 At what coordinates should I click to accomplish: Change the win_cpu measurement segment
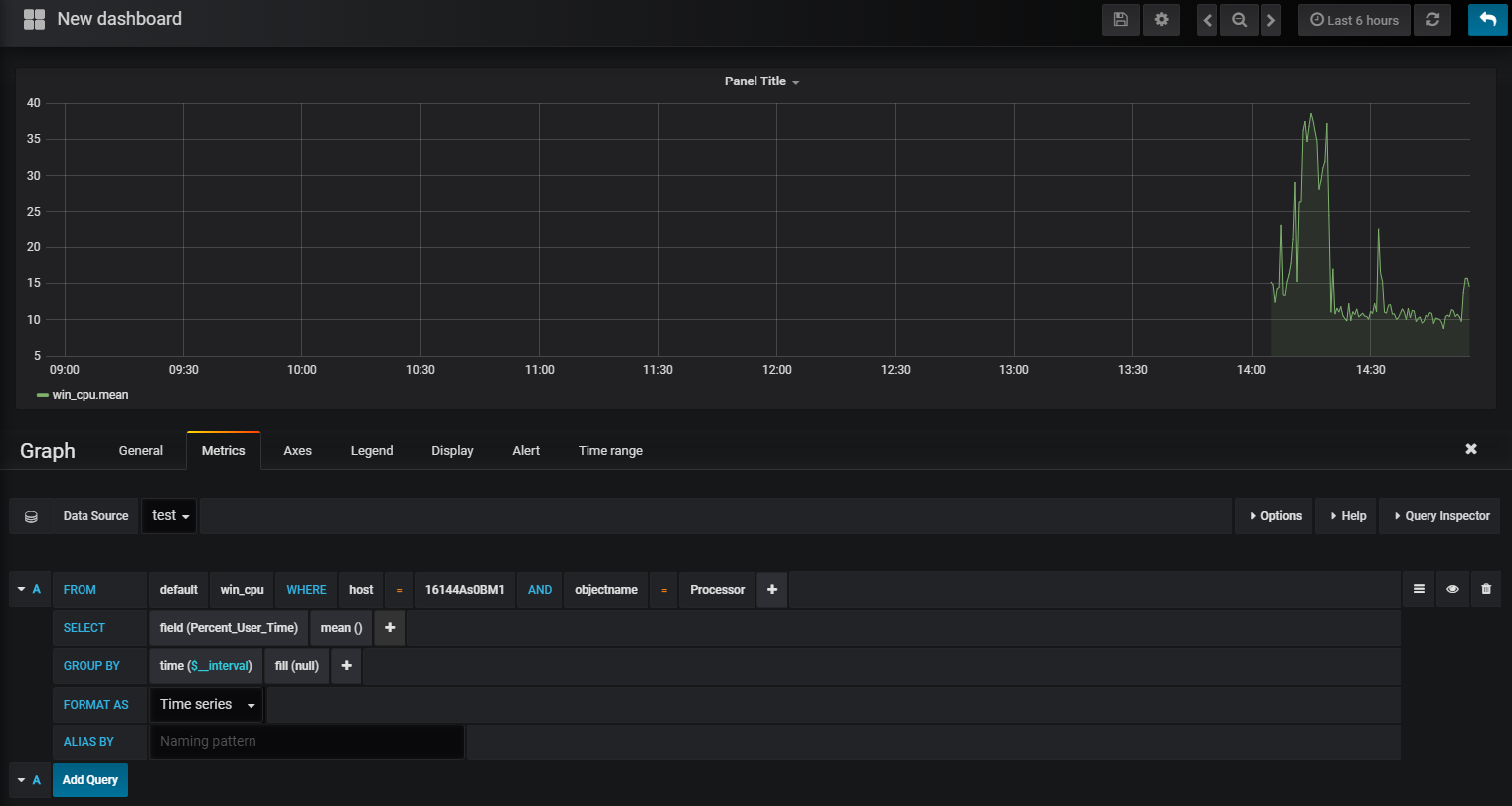(x=243, y=589)
